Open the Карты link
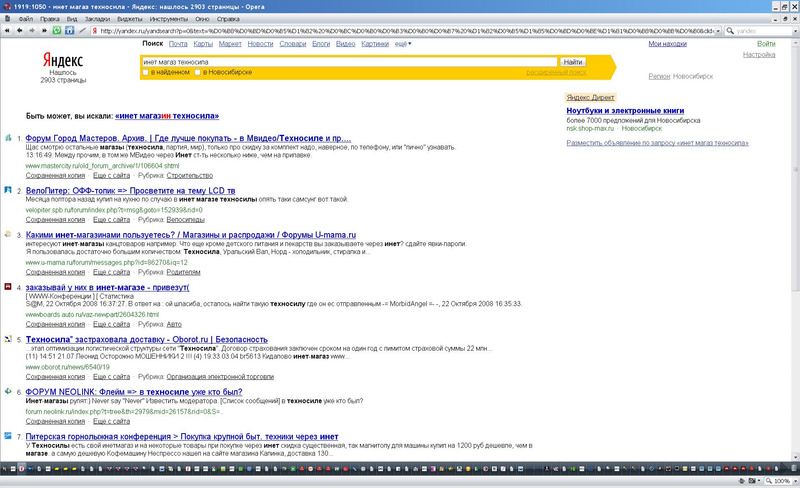Image resolution: width=800 pixels, height=488 pixels. click(x=203, y=44)
